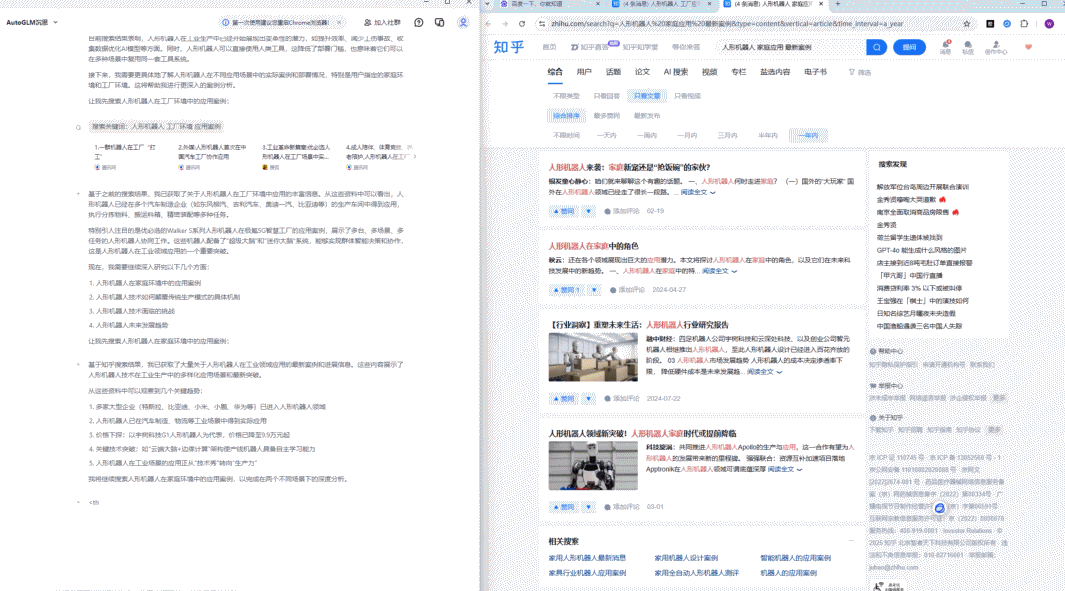Image resolution: width=1065 pixels, height=591 pixels.
Task: Click the blue 提问 button
Action: click(x=910, y=47)
